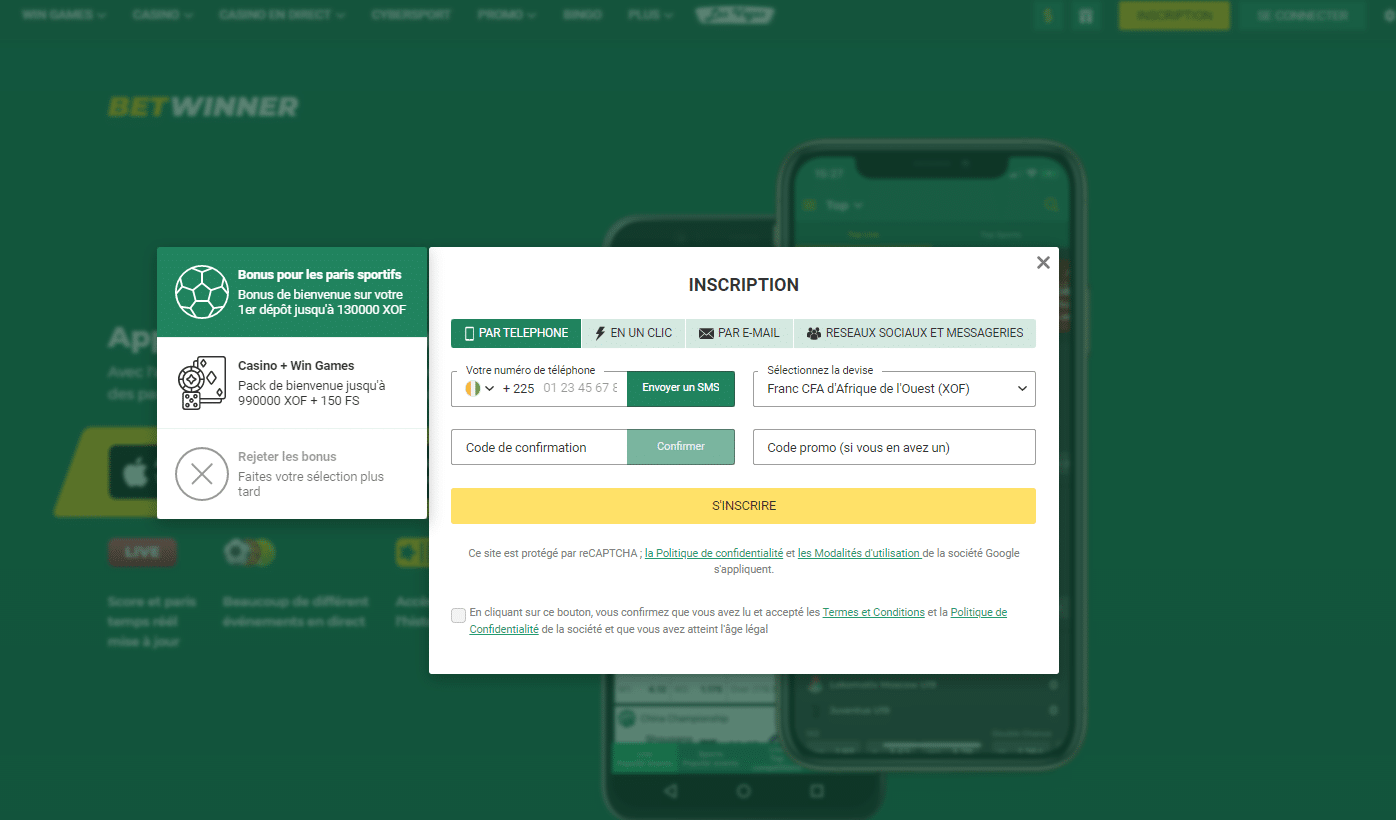Open les Modalités d'utilisation link

tap(860, 553)
